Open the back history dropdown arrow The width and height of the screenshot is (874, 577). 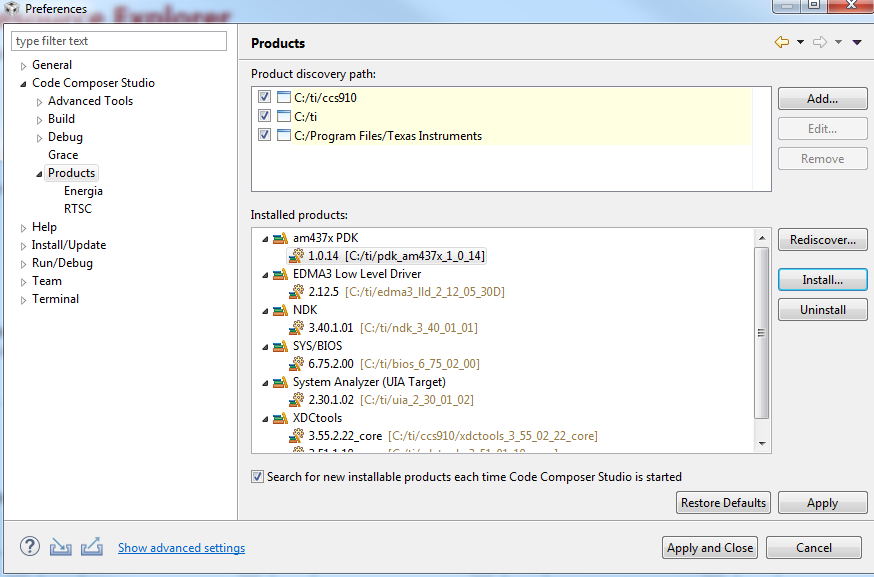[x=800, y=42]
